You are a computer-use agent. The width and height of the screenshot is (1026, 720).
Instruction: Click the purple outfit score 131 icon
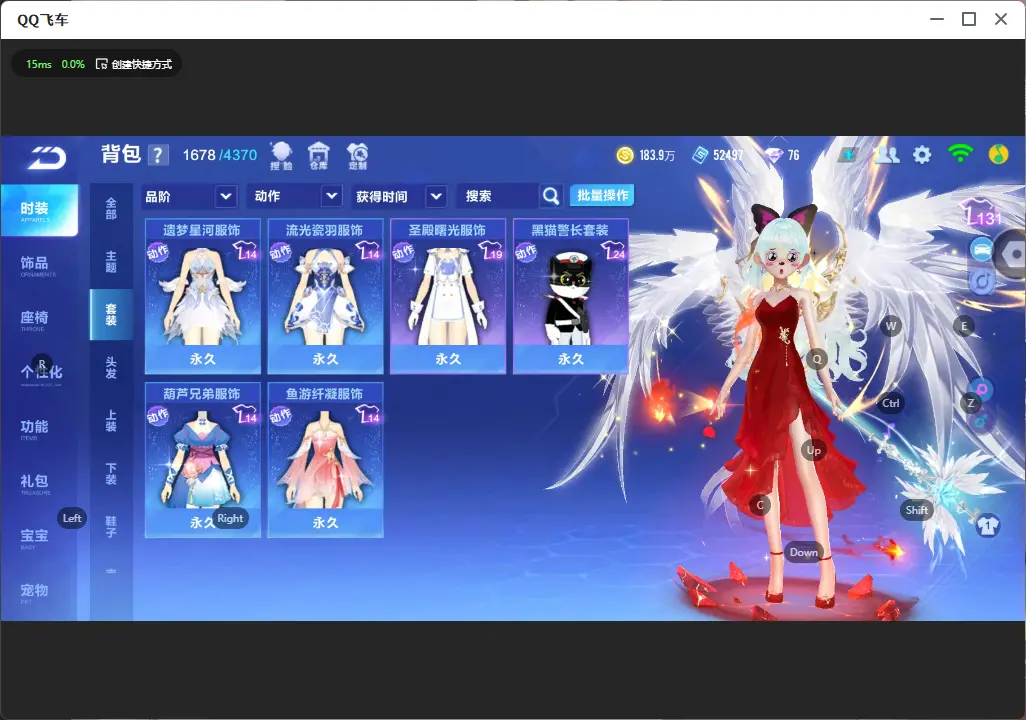coord(982,214)
